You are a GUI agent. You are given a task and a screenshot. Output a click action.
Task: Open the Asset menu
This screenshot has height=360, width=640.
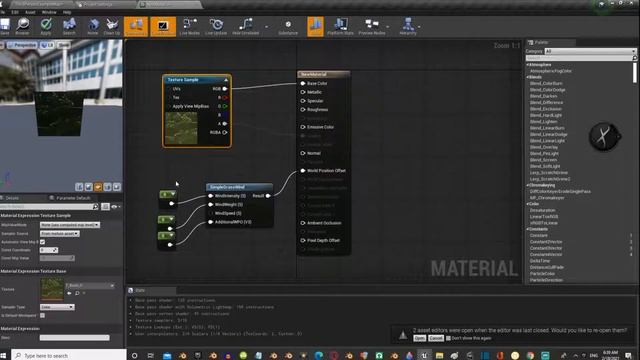click(30, 12)
